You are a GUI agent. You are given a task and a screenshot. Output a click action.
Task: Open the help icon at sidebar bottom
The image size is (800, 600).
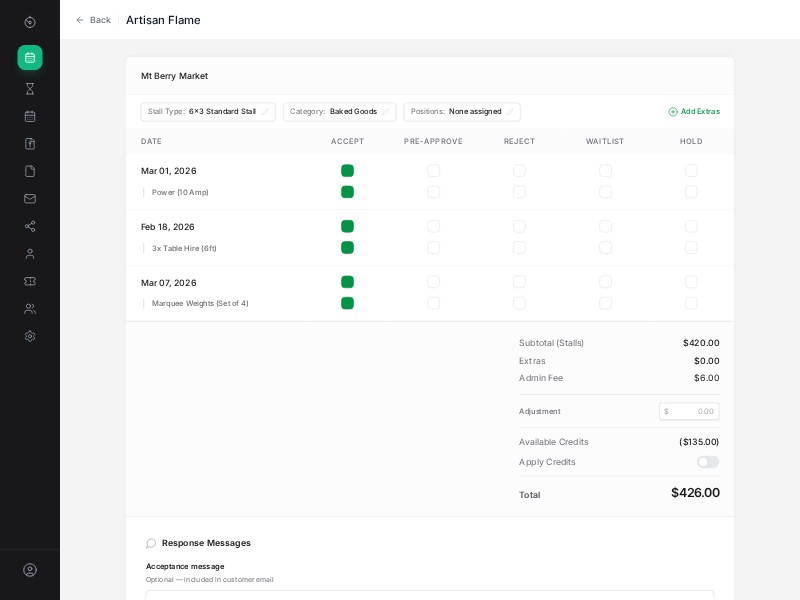pos(30,570)
